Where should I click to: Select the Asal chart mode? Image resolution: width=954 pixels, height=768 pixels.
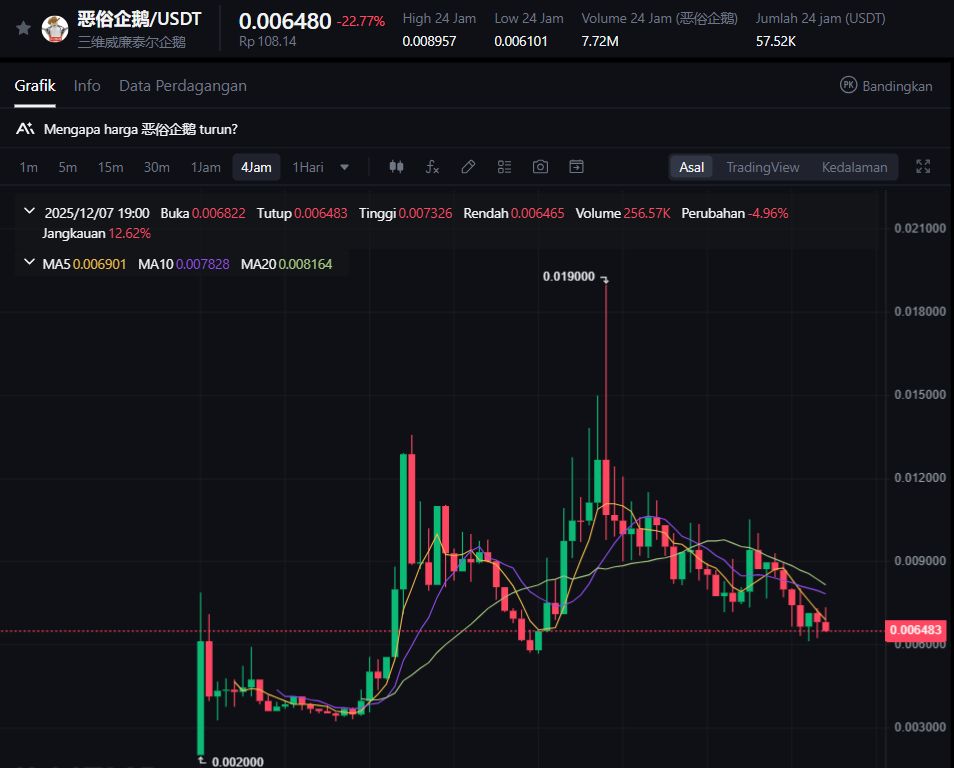pos(691,167)
